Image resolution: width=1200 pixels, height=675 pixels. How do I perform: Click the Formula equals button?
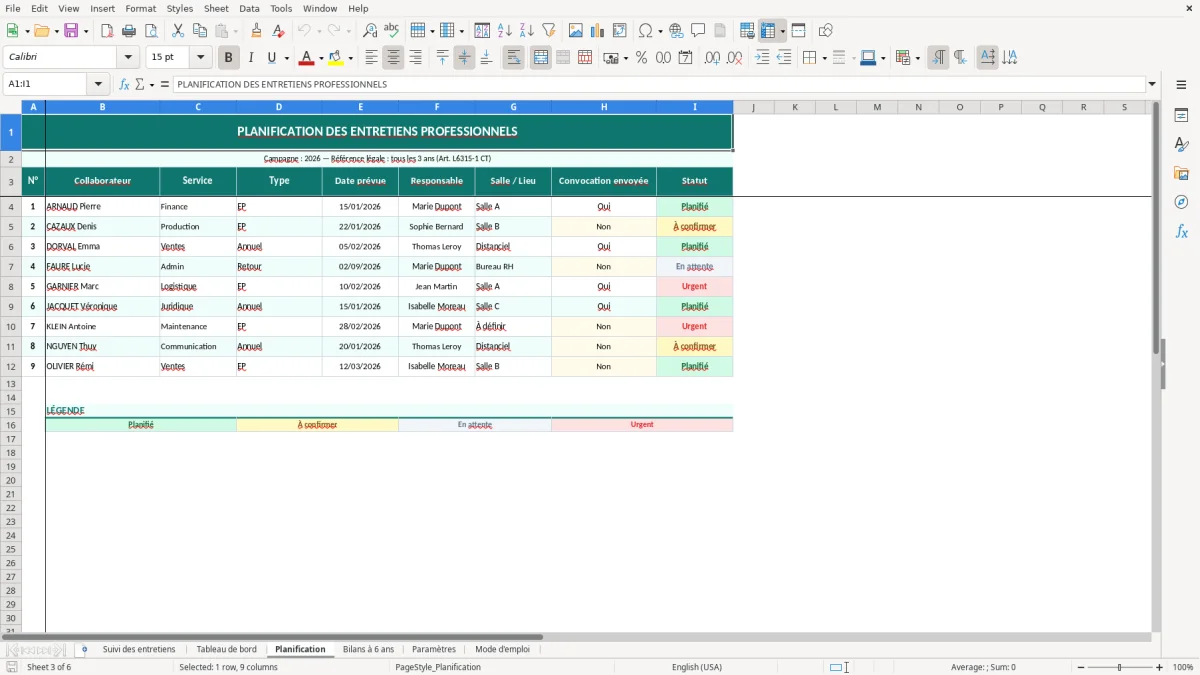click(164, 84)
